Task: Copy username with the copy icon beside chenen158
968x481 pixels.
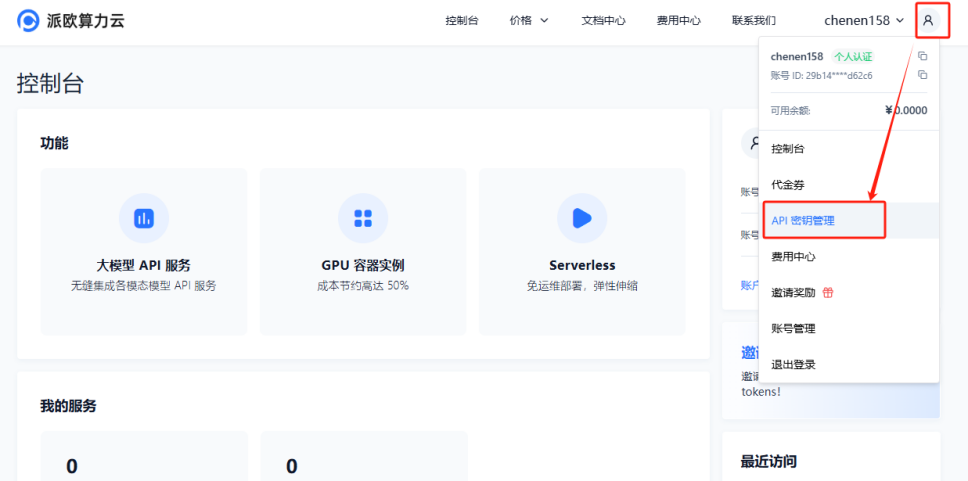Action: (922, 56)
